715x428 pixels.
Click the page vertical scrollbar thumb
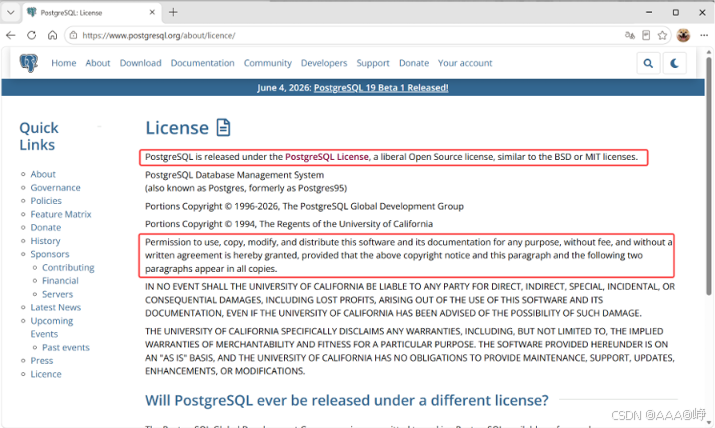tap(709, 175)
